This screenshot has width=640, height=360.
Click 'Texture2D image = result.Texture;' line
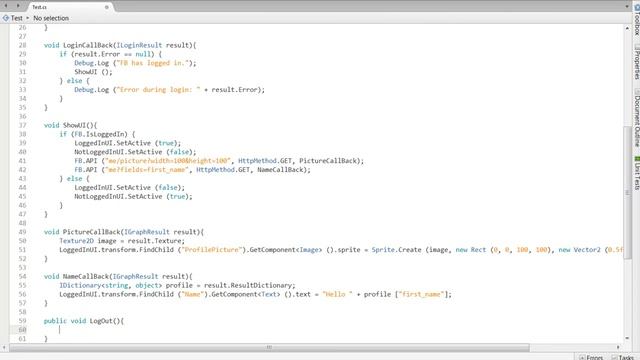122,241
